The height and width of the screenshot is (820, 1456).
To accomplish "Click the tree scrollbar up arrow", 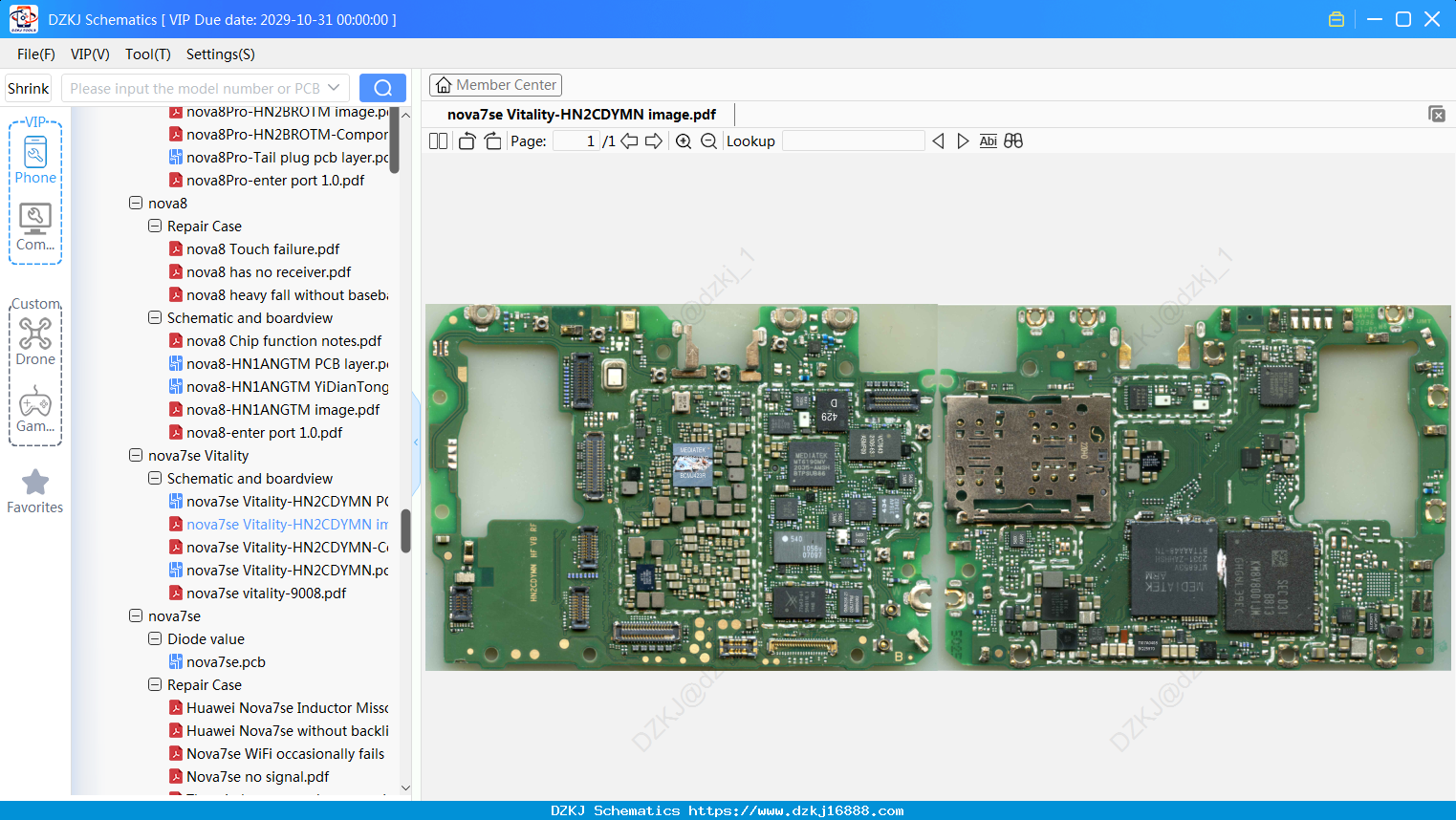I will (405, 115).
